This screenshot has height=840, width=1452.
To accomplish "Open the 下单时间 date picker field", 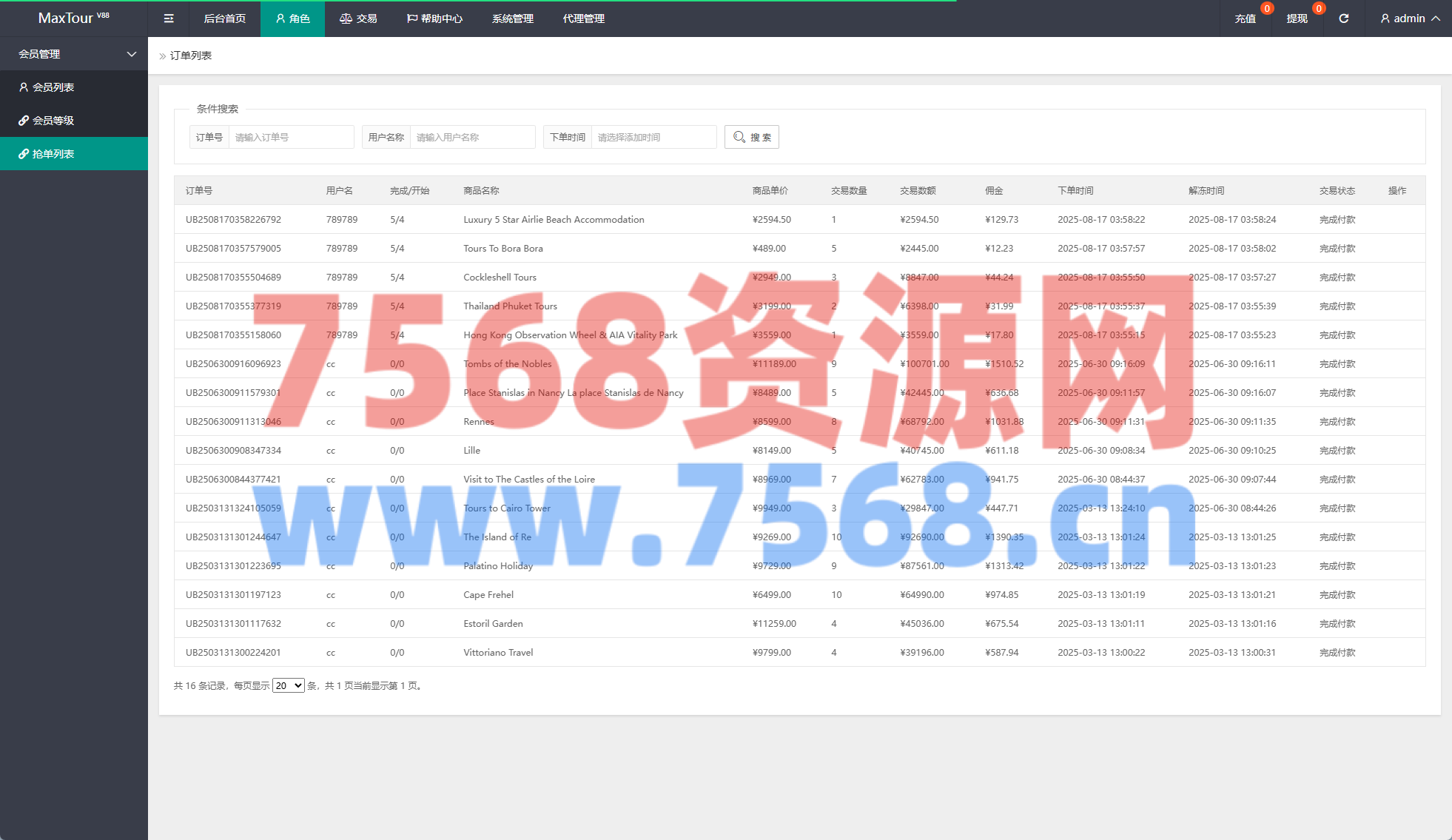I will coord(653,137).
